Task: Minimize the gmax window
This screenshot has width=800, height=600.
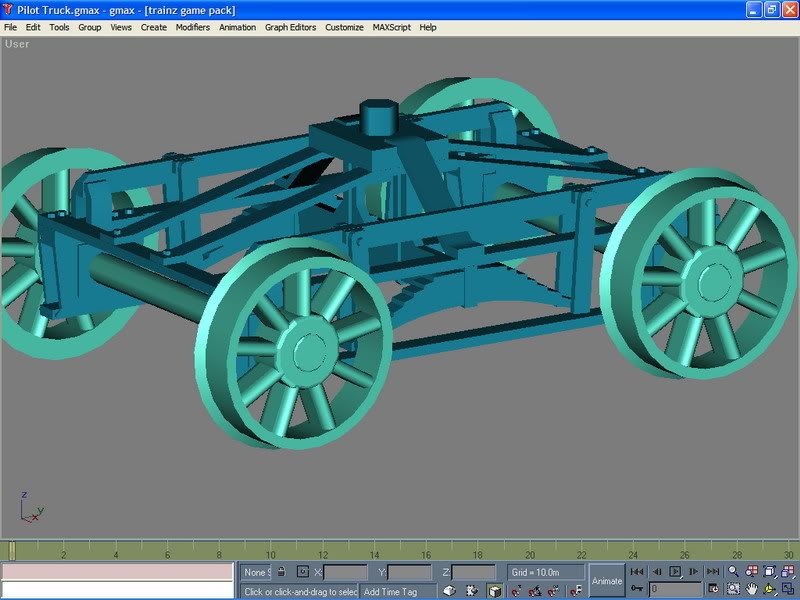Action: pos(754,10)
